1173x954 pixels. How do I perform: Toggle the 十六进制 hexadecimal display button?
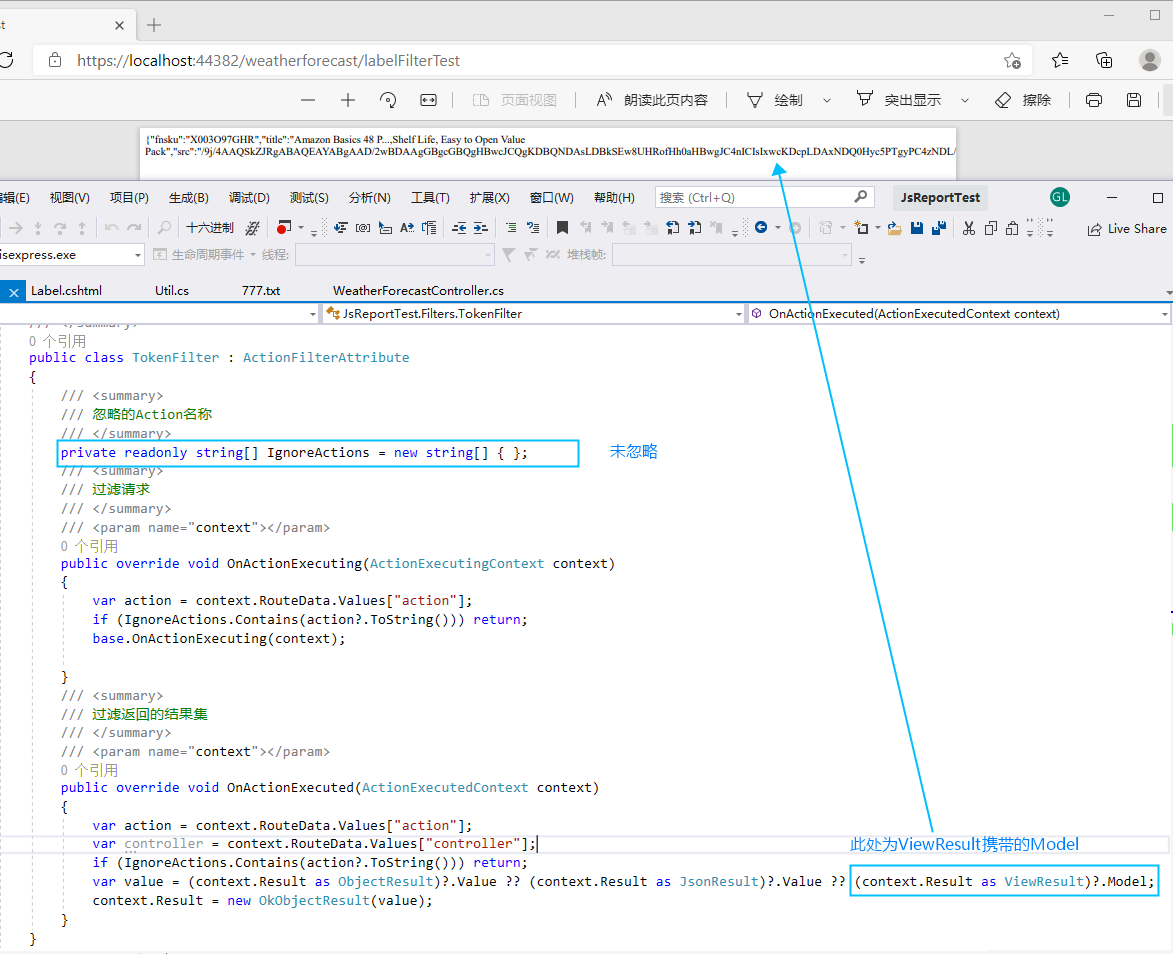pos(209,228)
